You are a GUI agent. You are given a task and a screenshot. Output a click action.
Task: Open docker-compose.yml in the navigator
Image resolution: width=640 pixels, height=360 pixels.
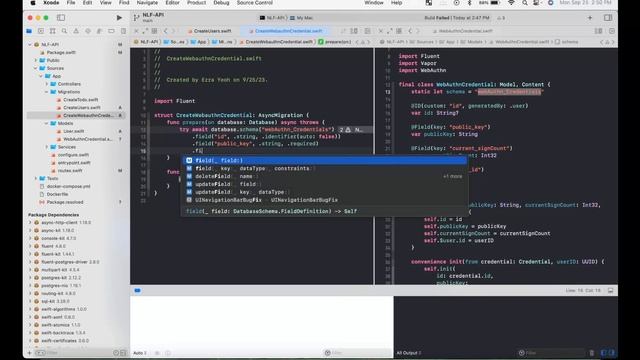[x=68, y=186]
